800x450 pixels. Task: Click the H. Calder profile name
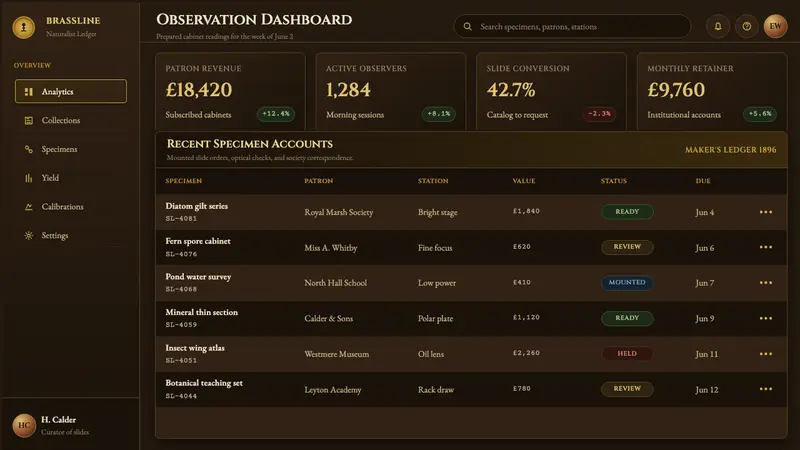58,420
